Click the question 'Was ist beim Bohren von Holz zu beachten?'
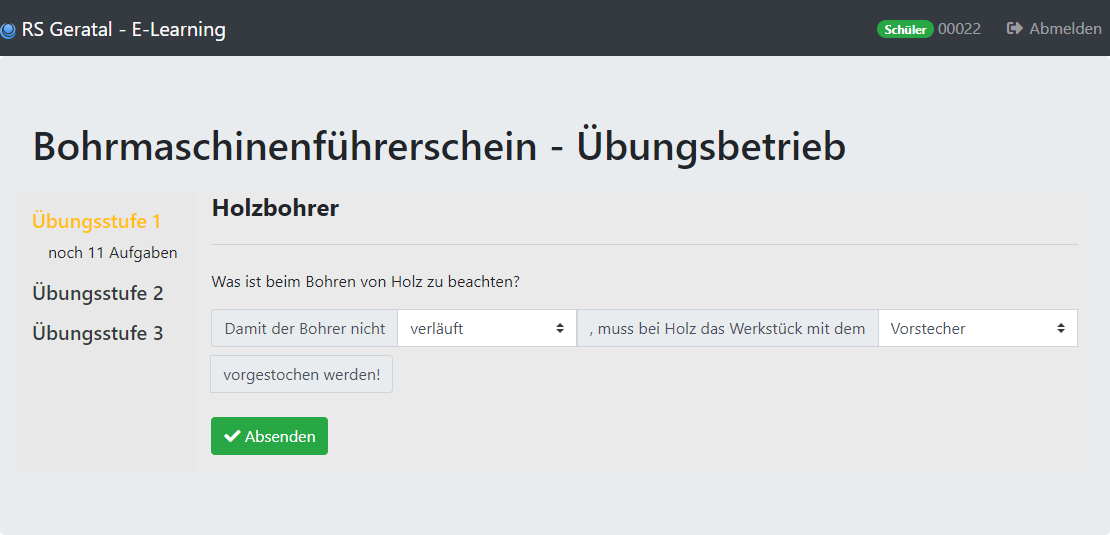Image resolution: width=1110 pixels, height=535 pixels. pos(365,282)
